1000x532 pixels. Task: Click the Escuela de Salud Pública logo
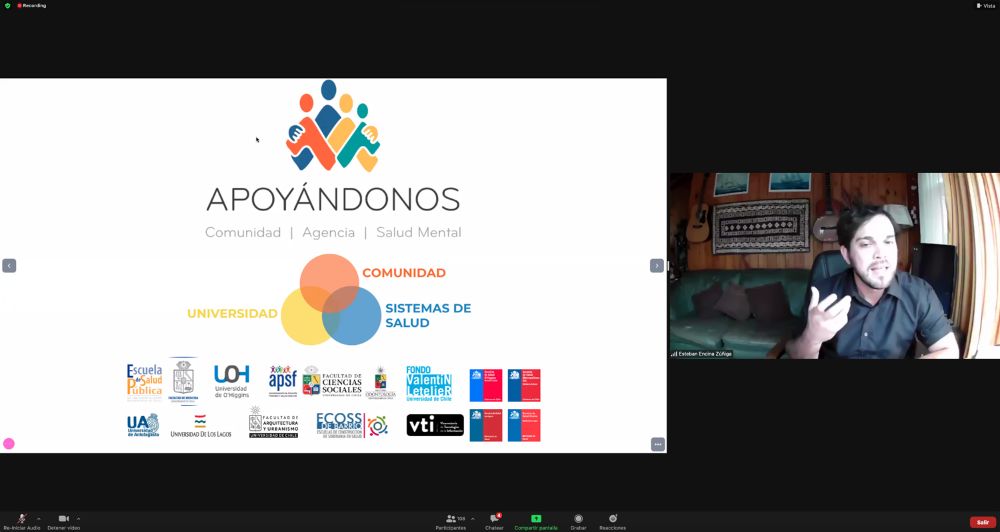(x=145, y=382)
